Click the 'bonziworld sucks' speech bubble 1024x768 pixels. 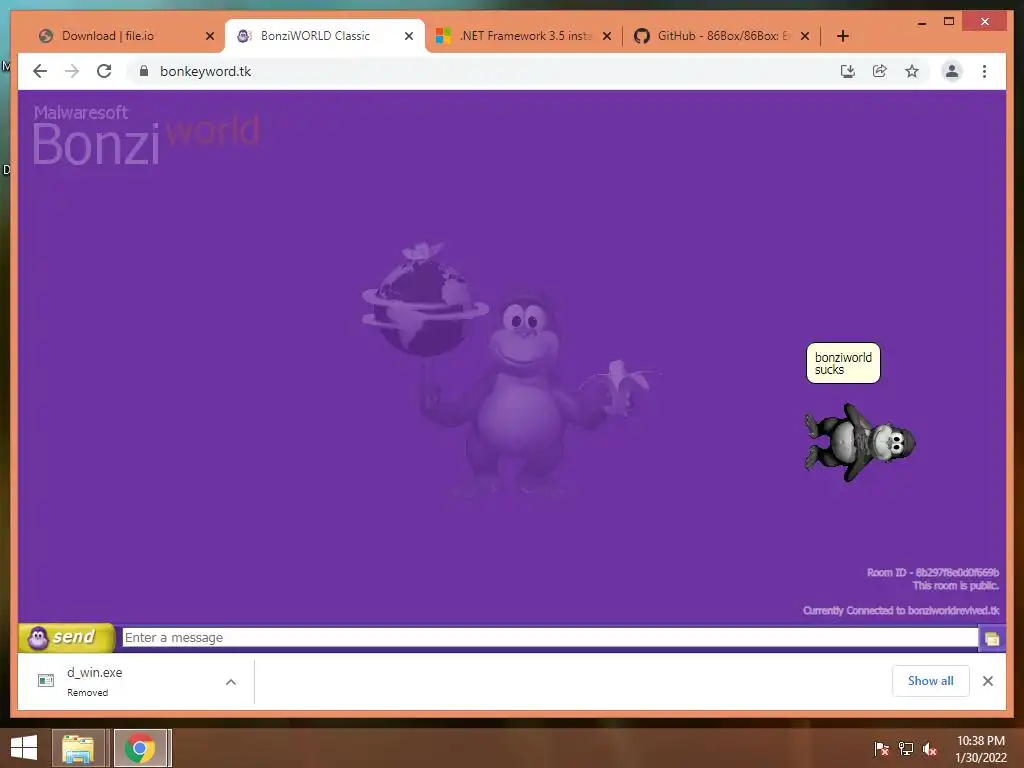click(843, 363)
